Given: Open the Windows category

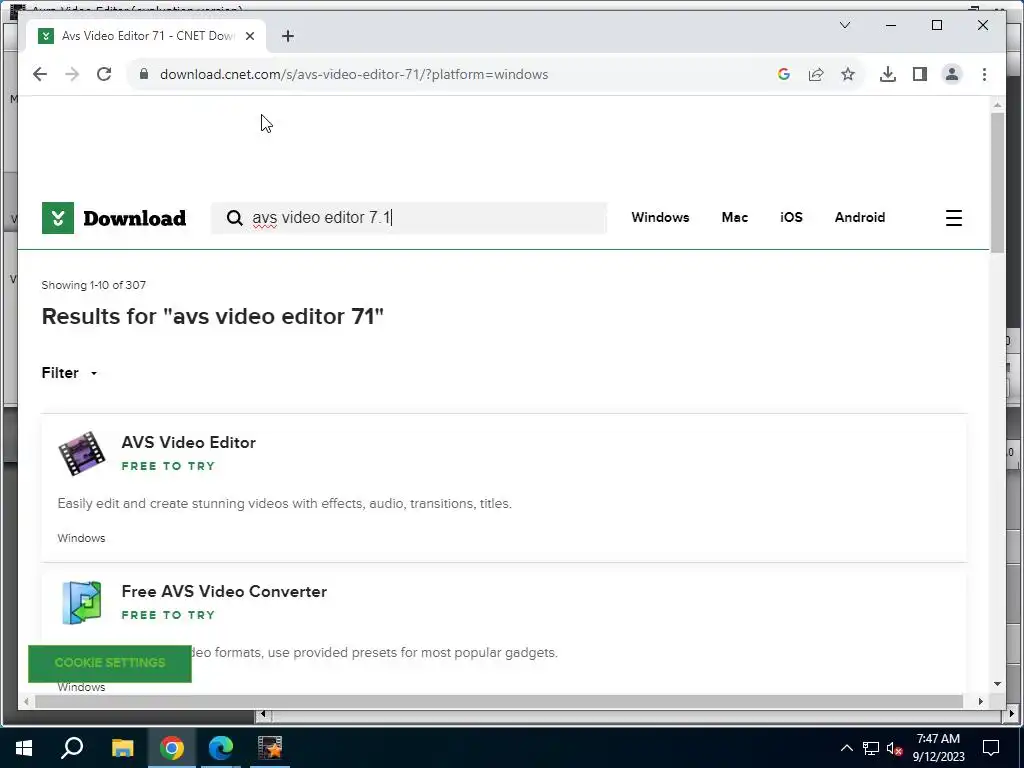Looking at the screenshot, I should [660, 217].
